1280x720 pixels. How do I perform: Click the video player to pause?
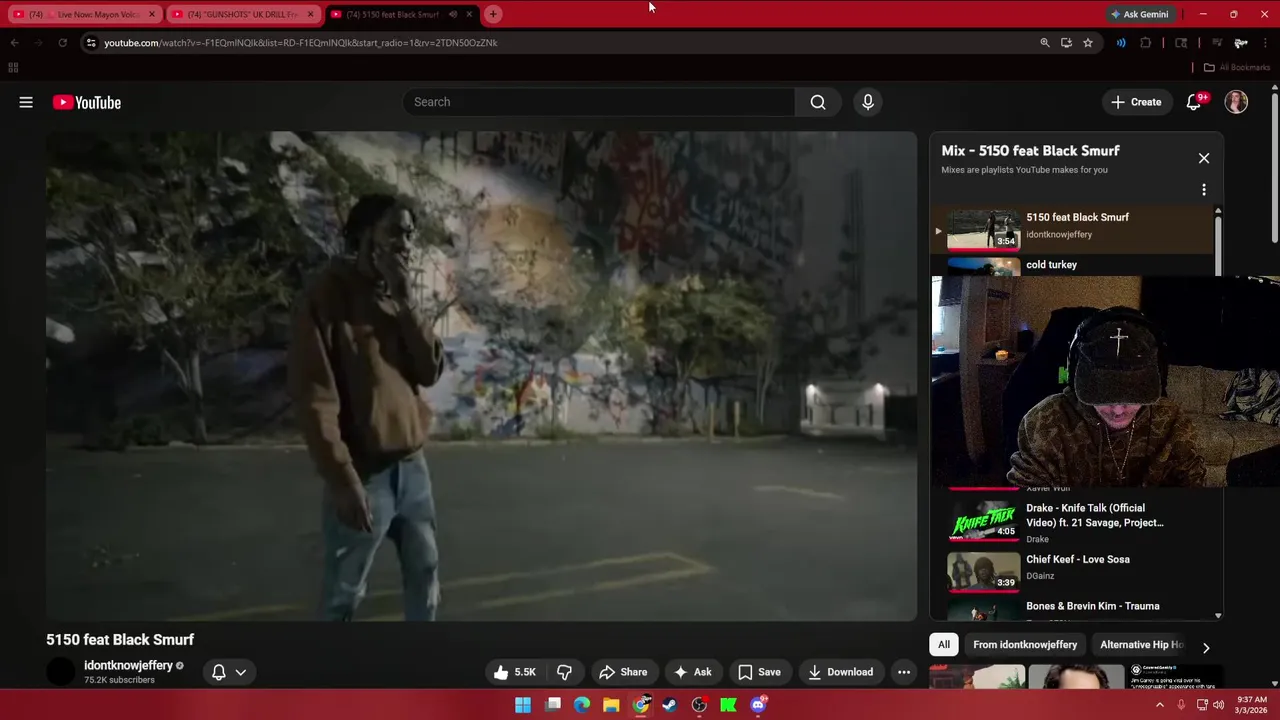point(481,376)
